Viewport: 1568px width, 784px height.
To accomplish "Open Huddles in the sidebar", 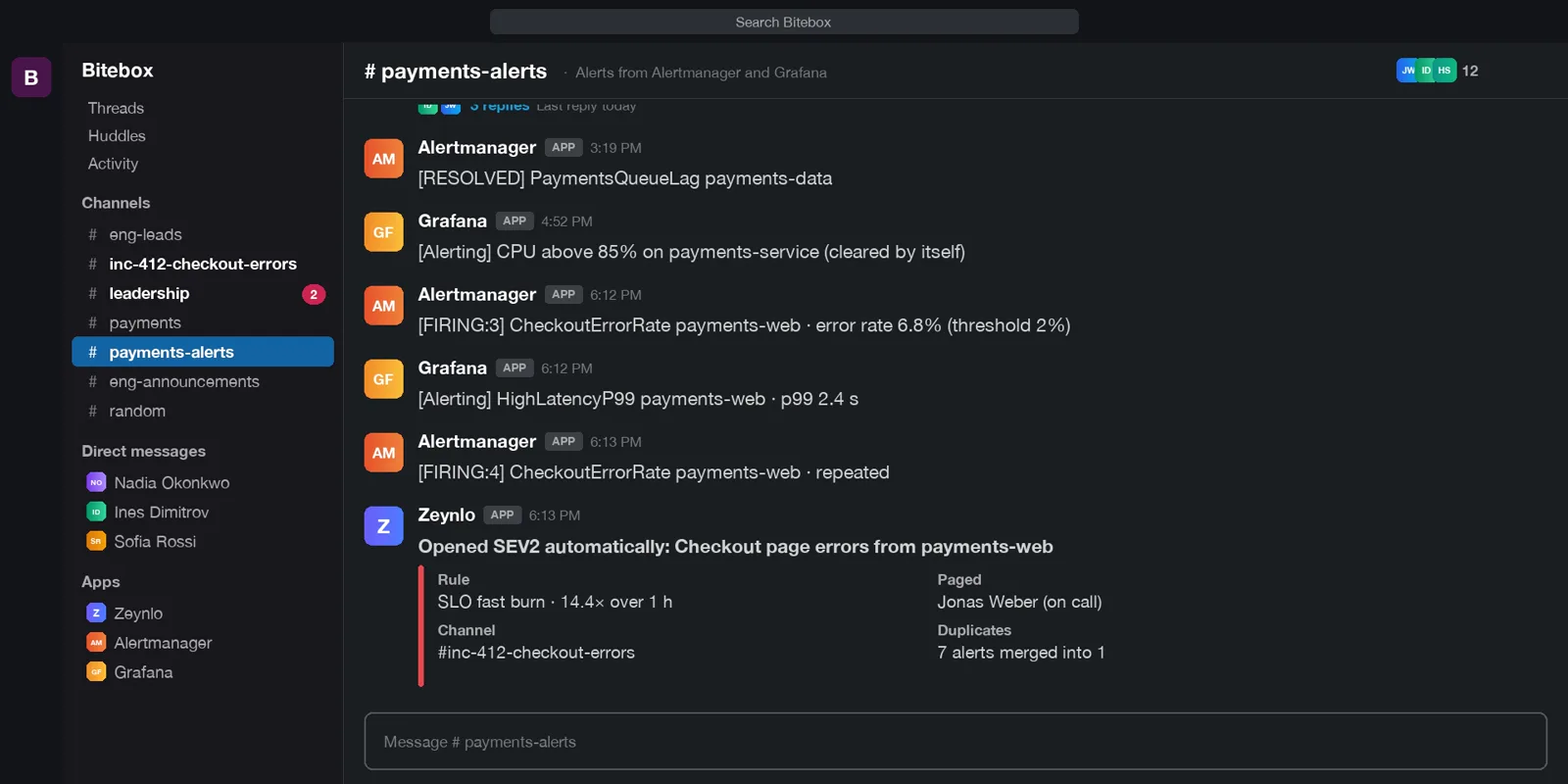I will pyautogui.click(x=117, y=136).
